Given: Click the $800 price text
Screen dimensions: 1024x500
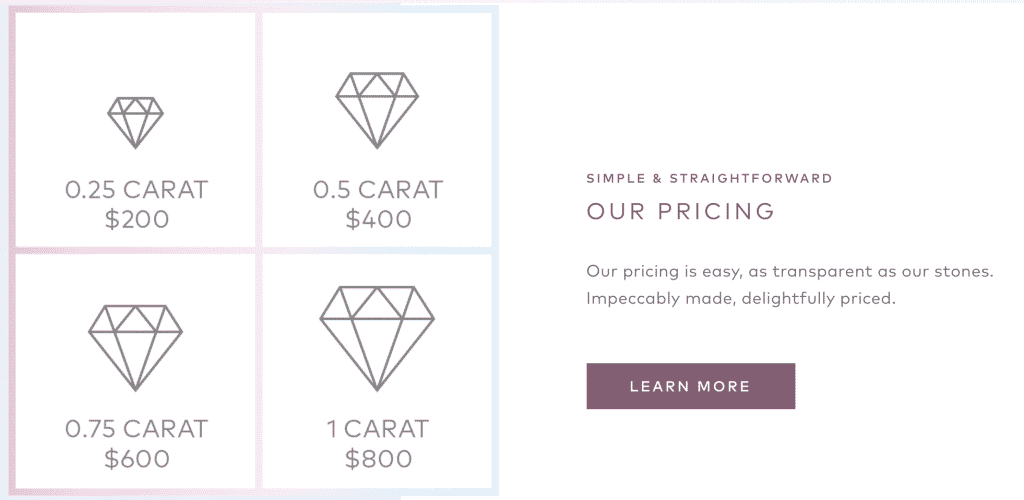Looking at the screenshot, I should 378,459.
